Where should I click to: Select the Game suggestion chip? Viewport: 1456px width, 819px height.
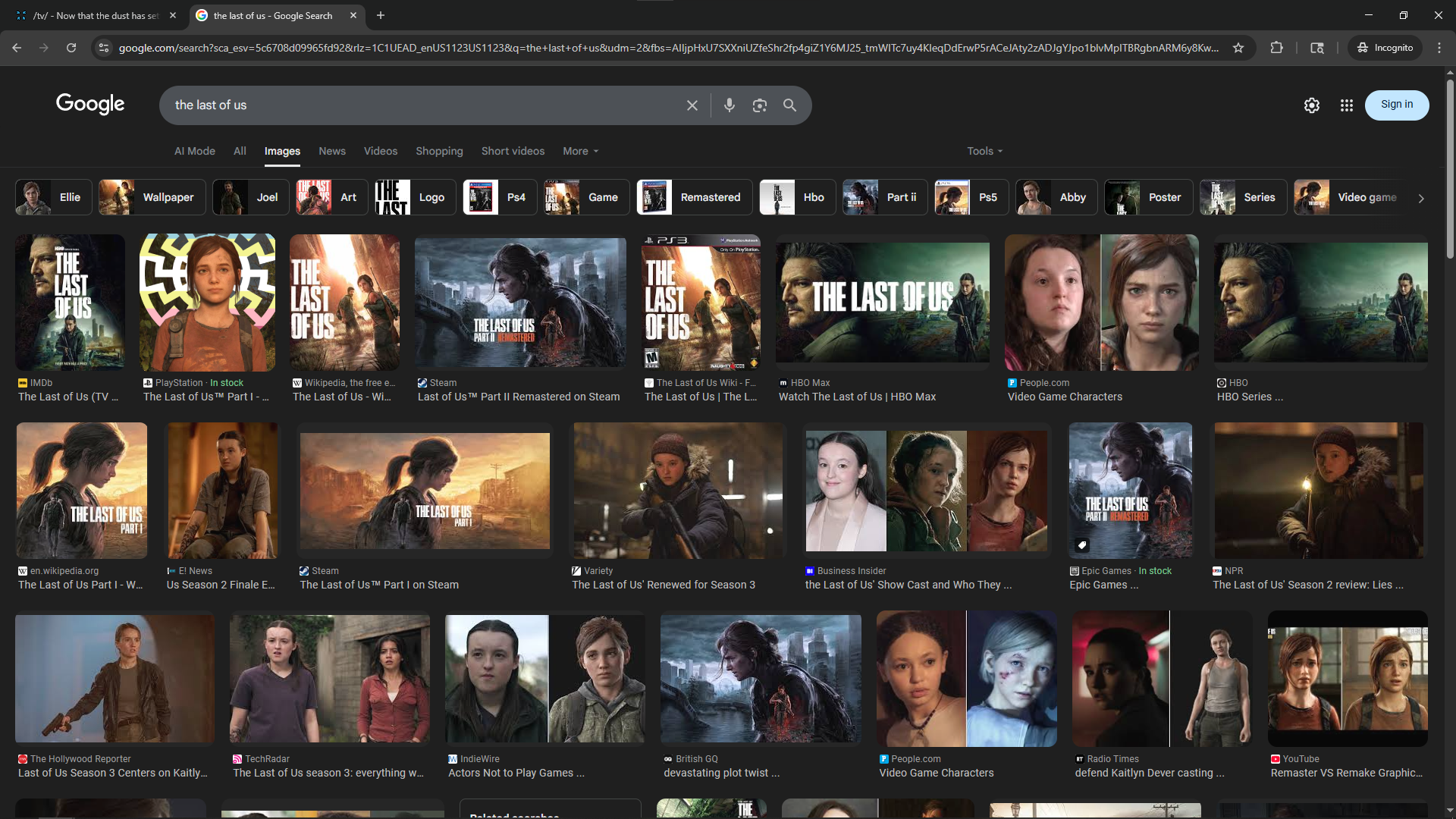(587, 197)
